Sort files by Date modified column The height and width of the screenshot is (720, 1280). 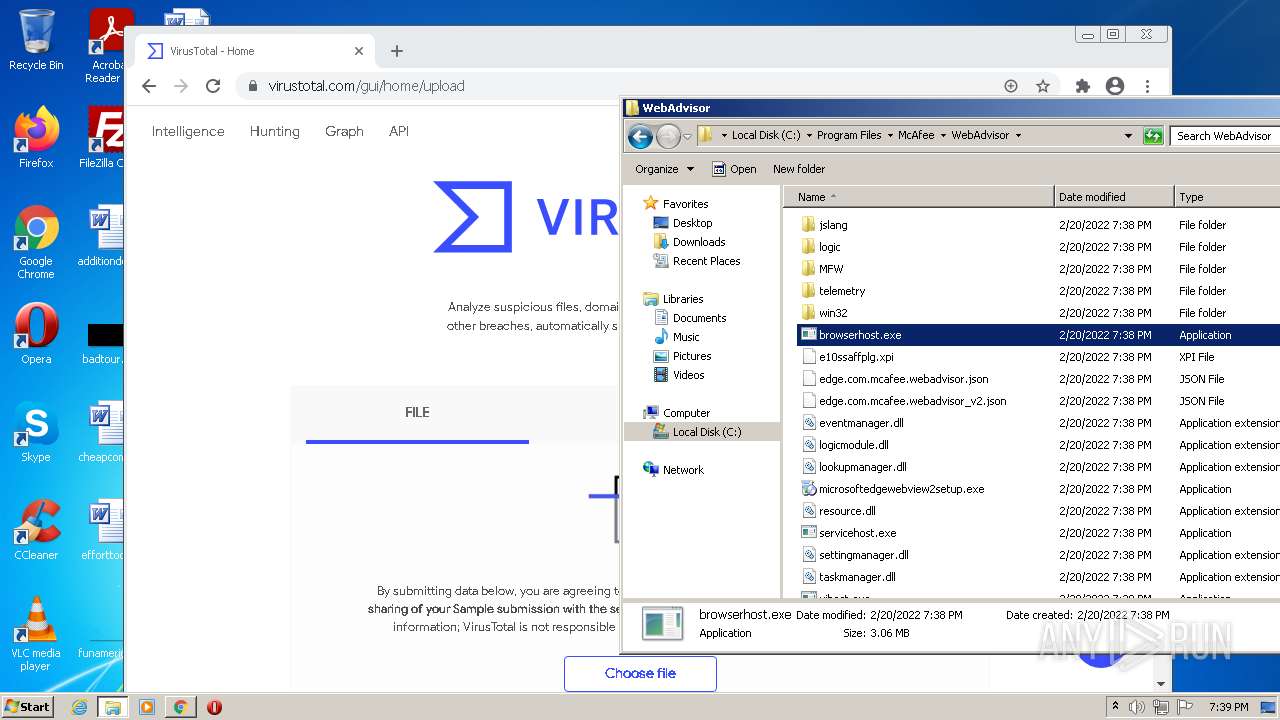click(1113, 197)
